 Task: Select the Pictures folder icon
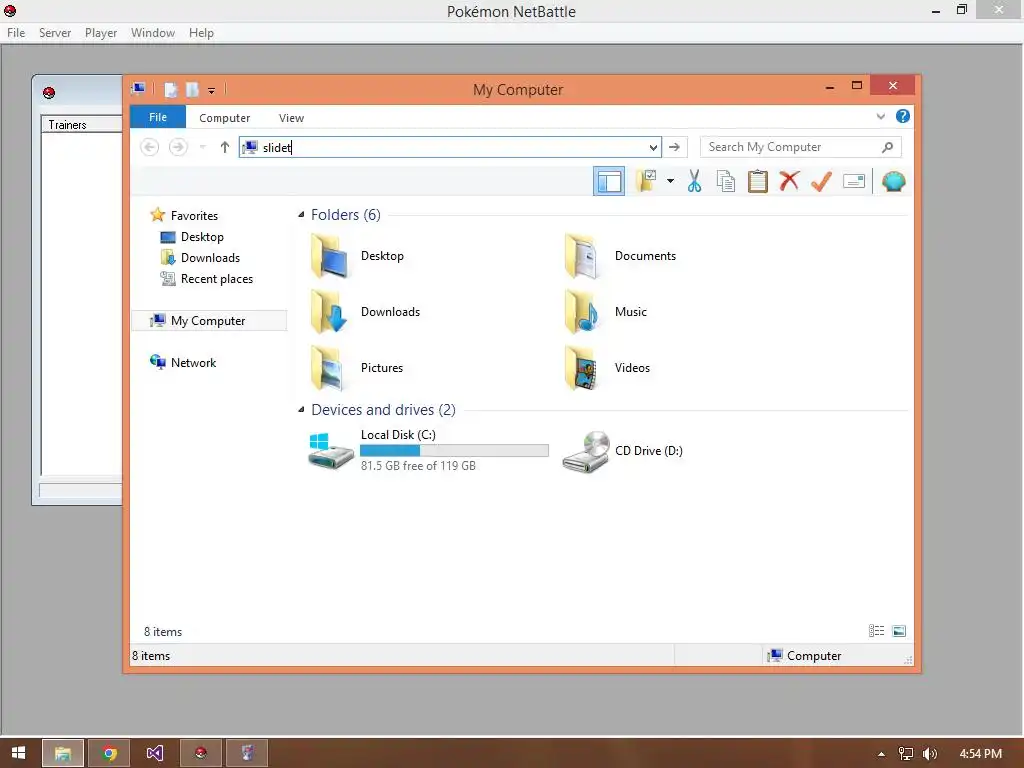click(x=328, y=368)
